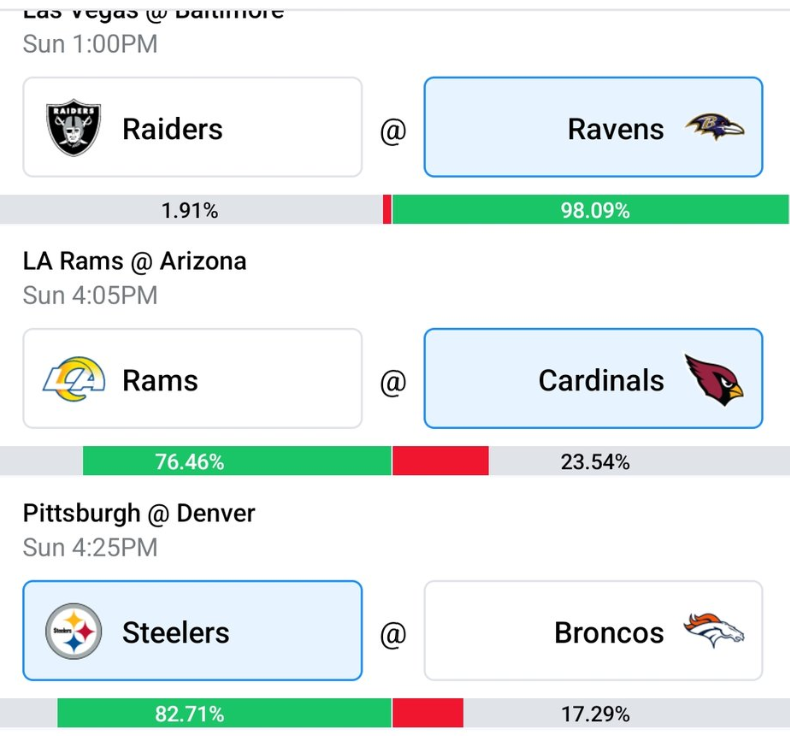The width and height of the screenshot is (790, 736).
Task: Click the Steelers round logo
Action: pos(74,632)
